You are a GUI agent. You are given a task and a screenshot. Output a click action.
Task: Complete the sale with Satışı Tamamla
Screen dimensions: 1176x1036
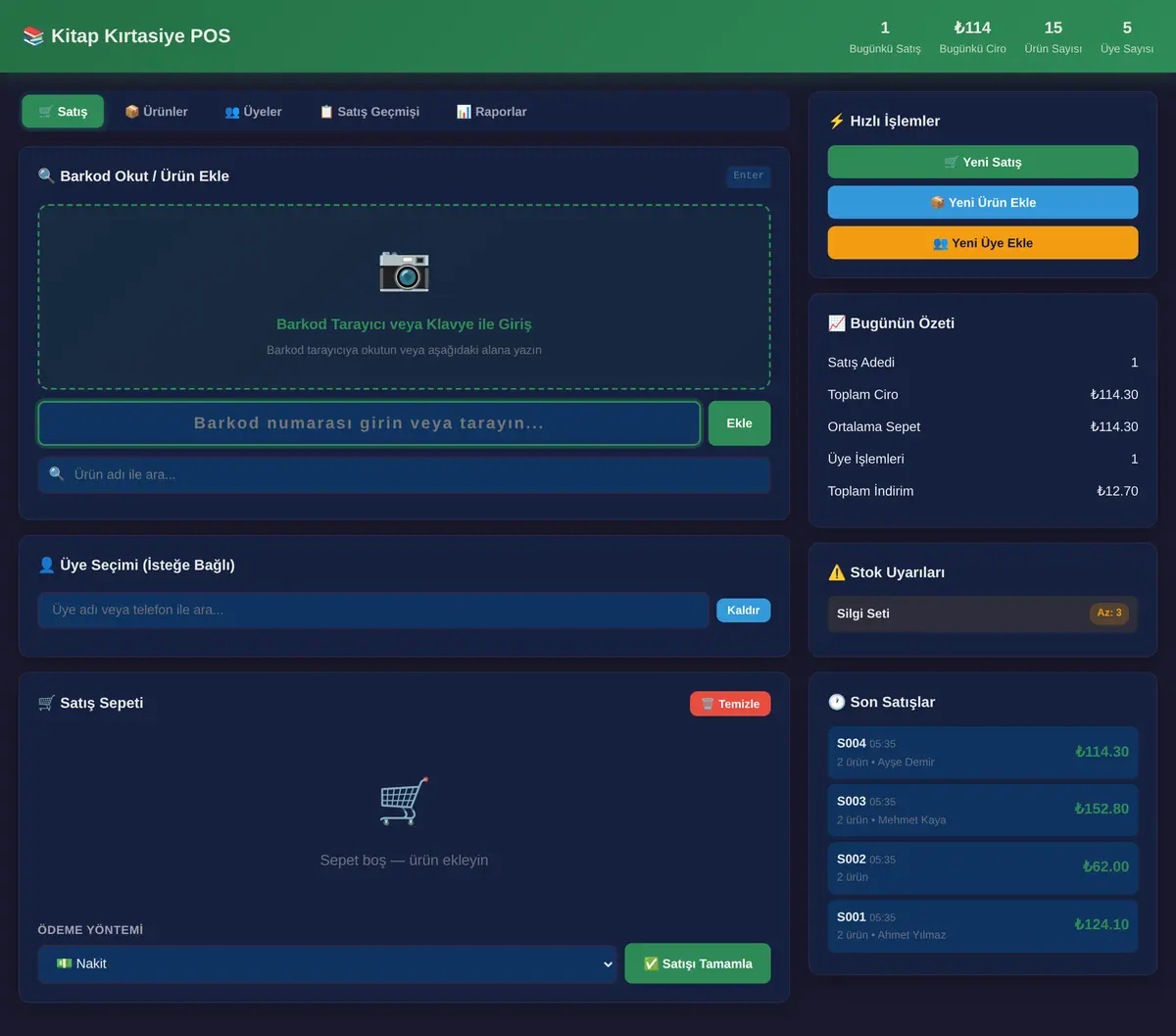pos(697,963)
